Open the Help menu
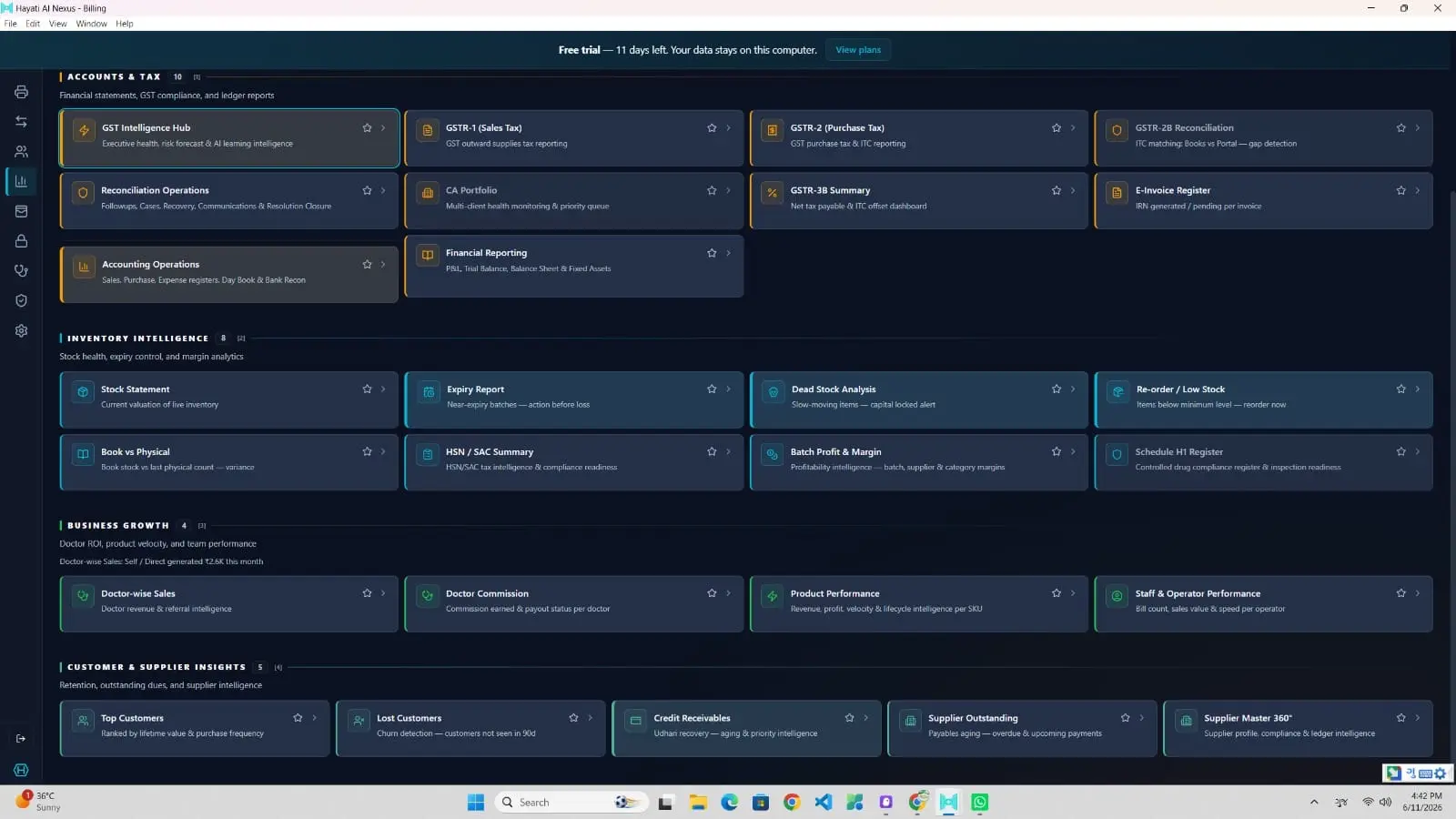The width and height of the screenshot is (1456, 819). pyautogui.click(x=125, y=24)
